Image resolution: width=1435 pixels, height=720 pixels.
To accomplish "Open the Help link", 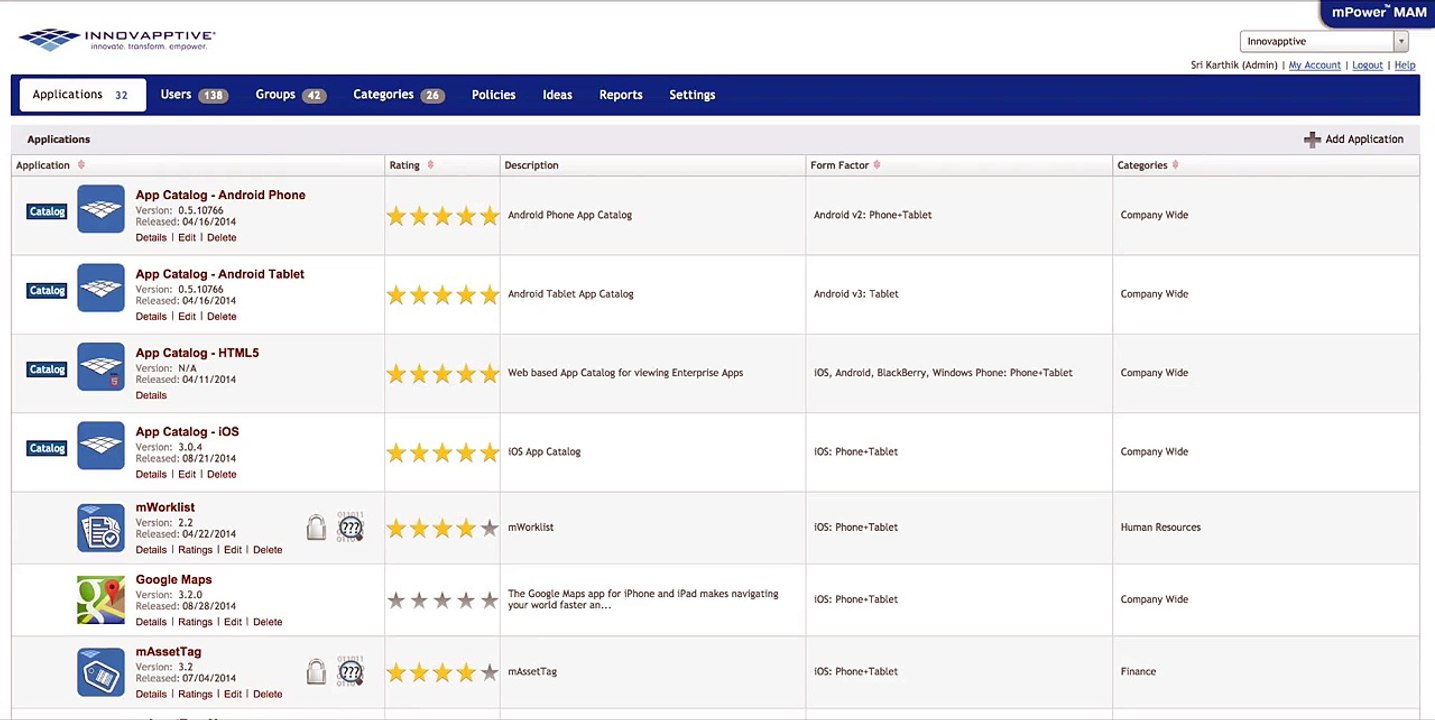I will [x=1405, y=65].
